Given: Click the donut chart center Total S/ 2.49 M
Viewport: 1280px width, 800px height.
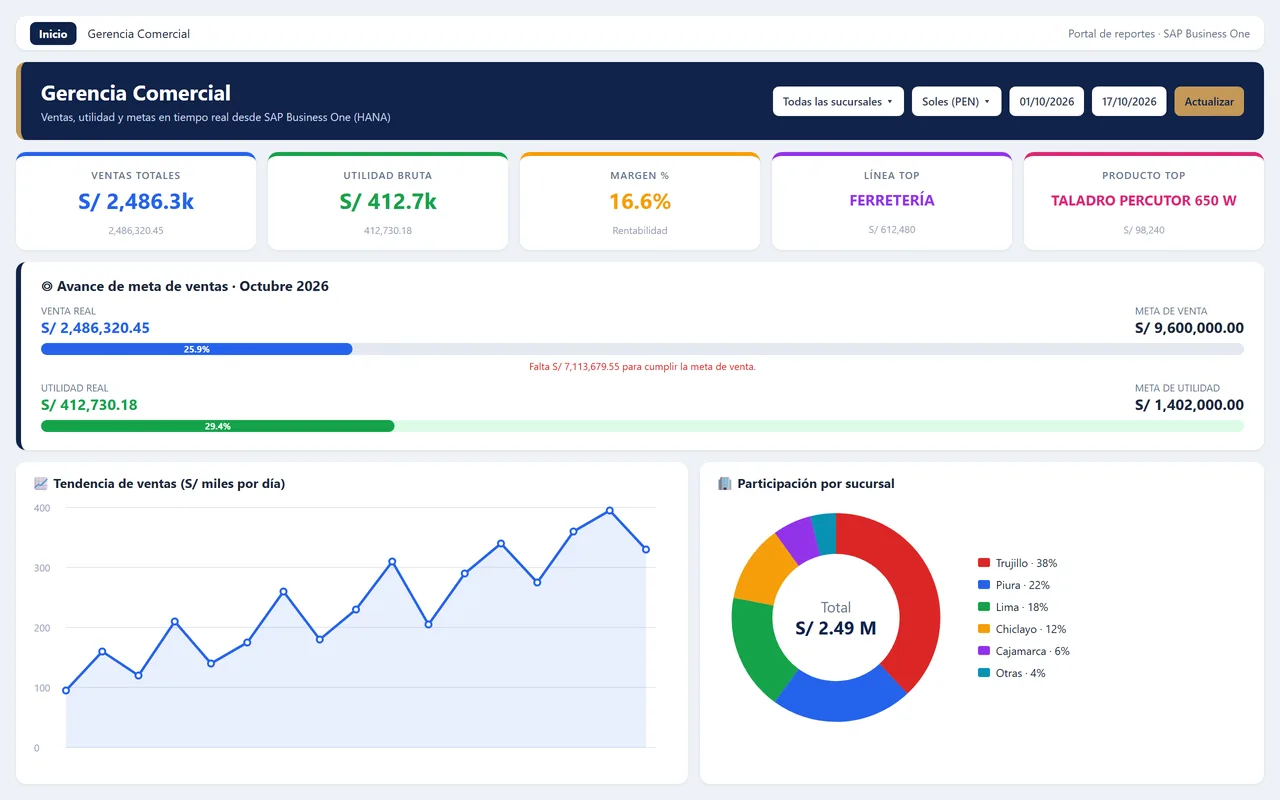Looking at the screenshot, I should (836, 618).
